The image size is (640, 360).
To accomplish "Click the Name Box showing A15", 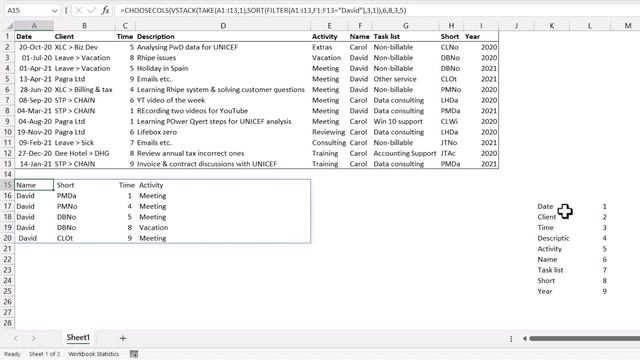I will tap(28, 10).
